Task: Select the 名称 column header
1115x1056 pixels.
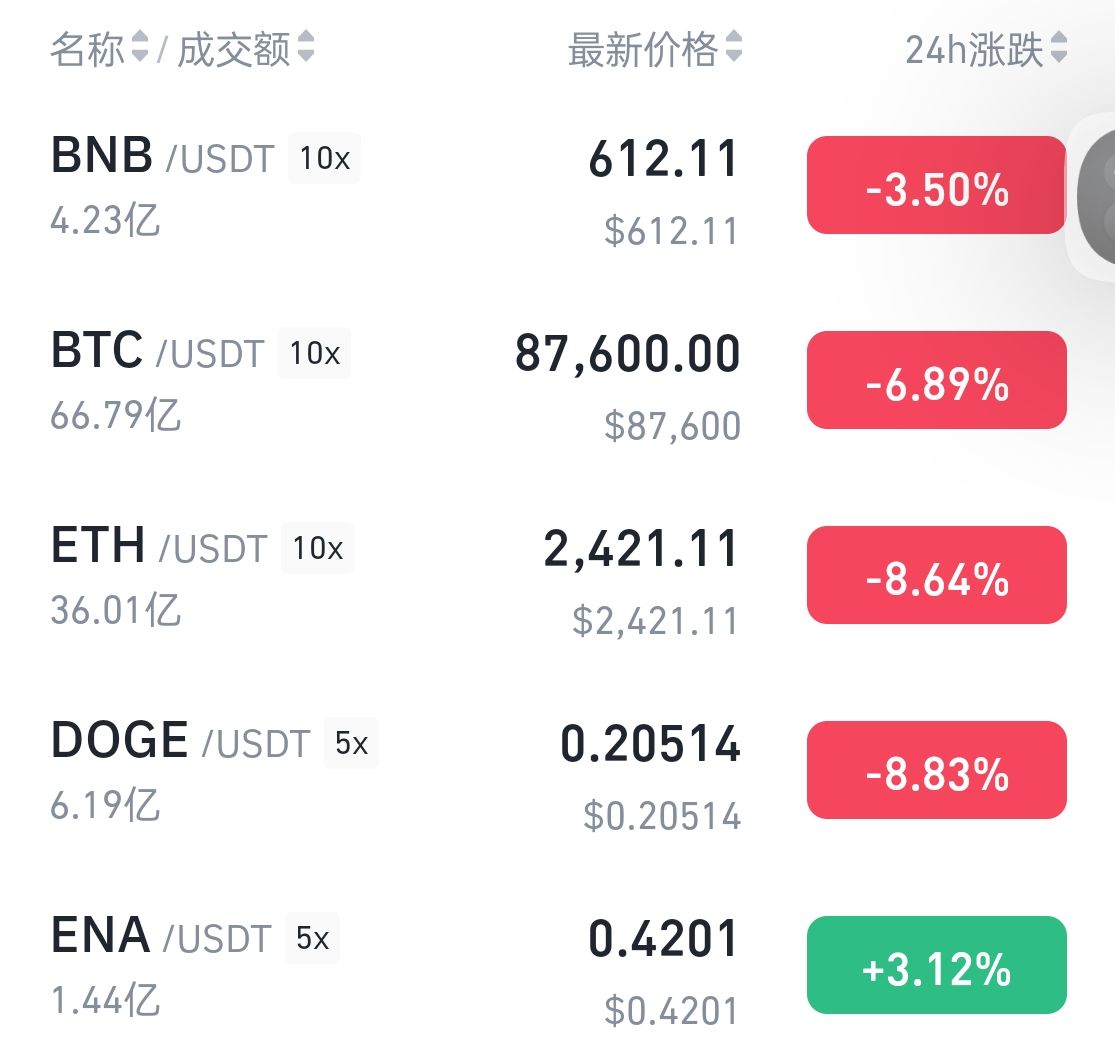Action: (x=87, y=48)
